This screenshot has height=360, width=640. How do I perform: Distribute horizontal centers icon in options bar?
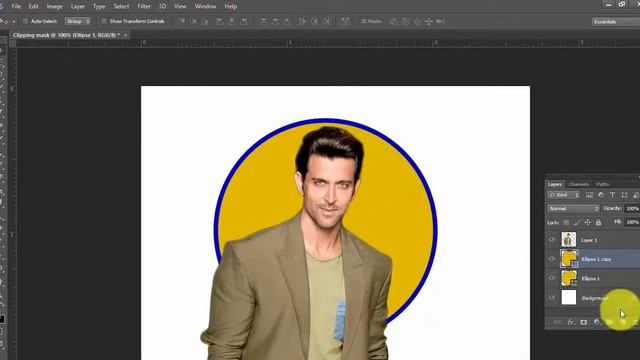coord(314,21)
